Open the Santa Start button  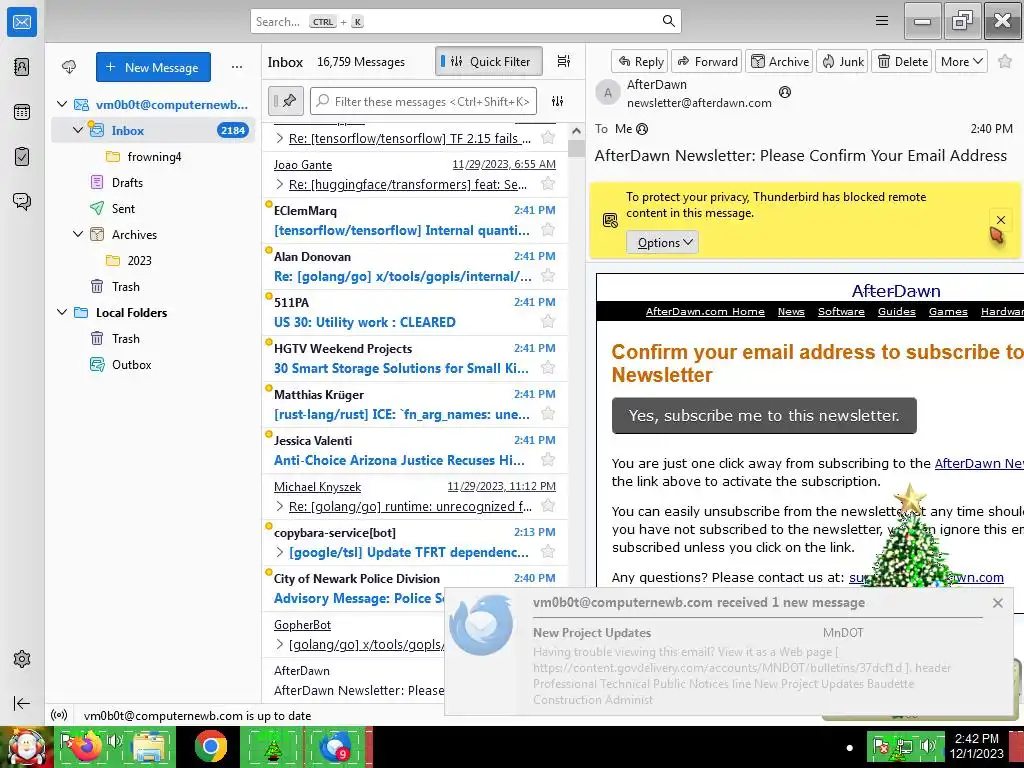click(x=26, y=746)
